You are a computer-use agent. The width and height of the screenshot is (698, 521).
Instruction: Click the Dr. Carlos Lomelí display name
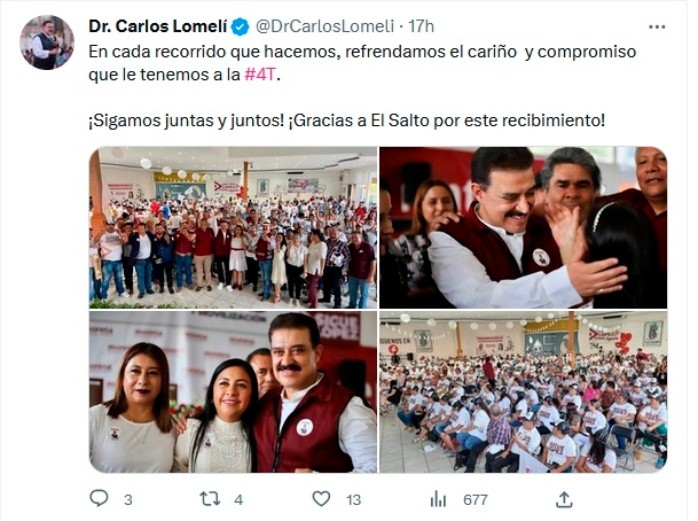158,27
